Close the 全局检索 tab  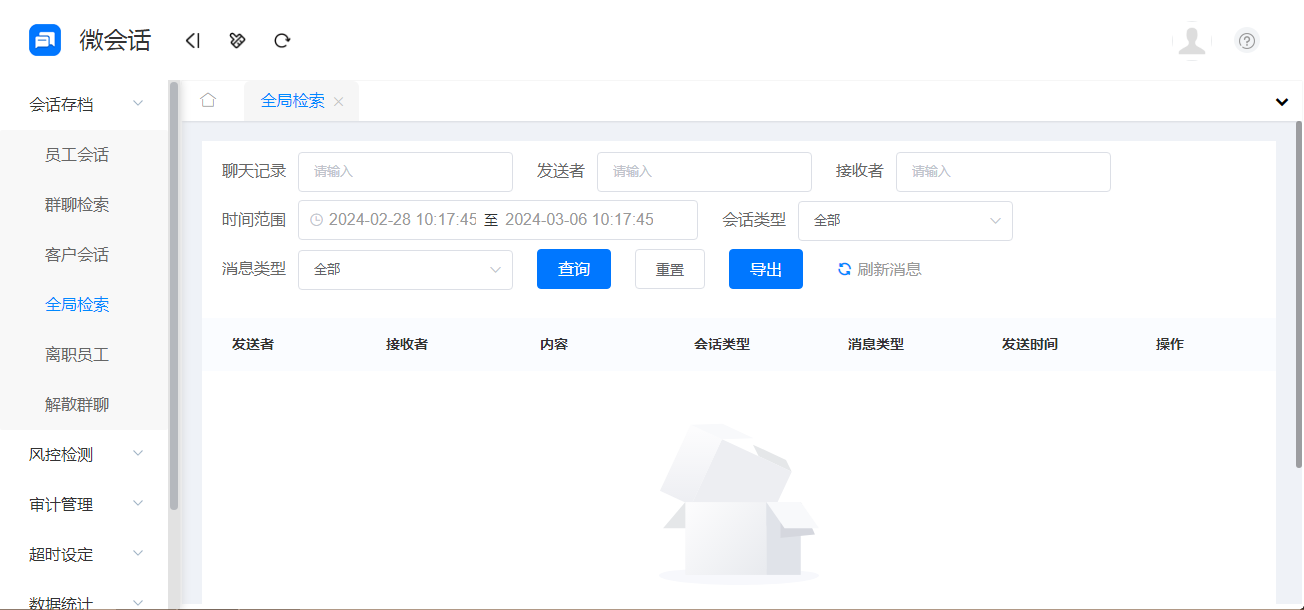[339, 101]
